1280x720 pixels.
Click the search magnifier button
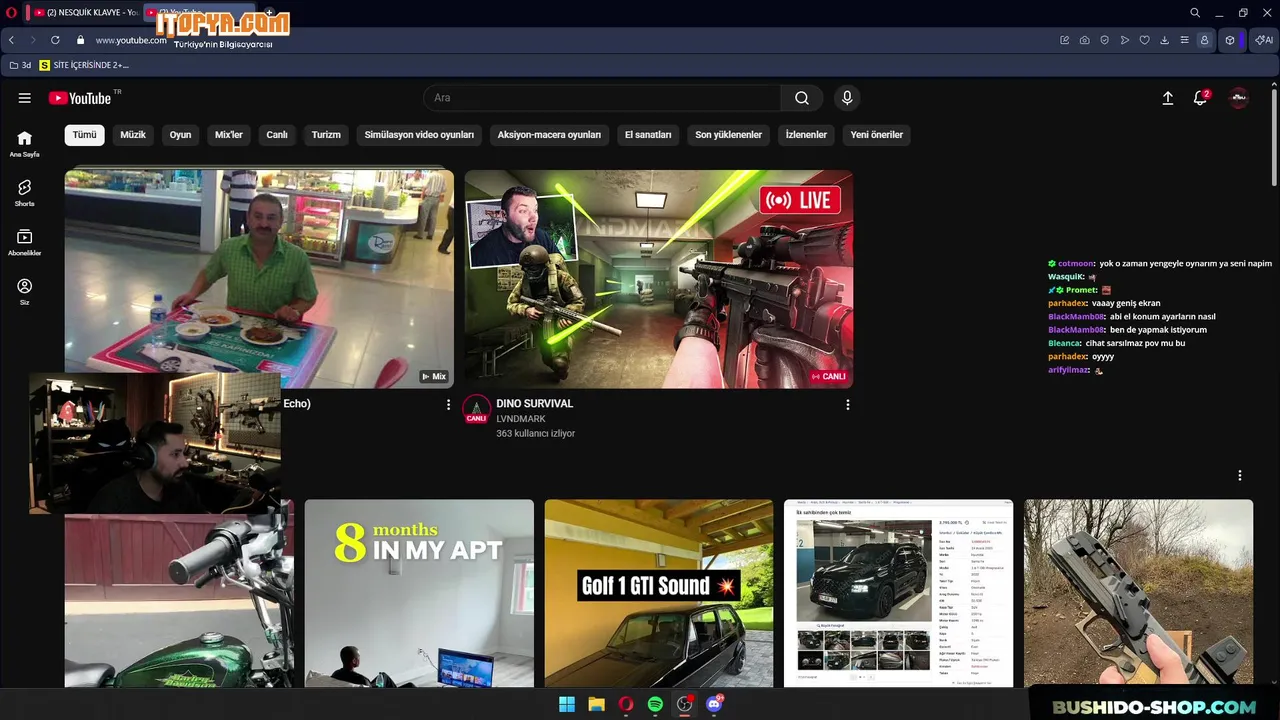point(802,98)
